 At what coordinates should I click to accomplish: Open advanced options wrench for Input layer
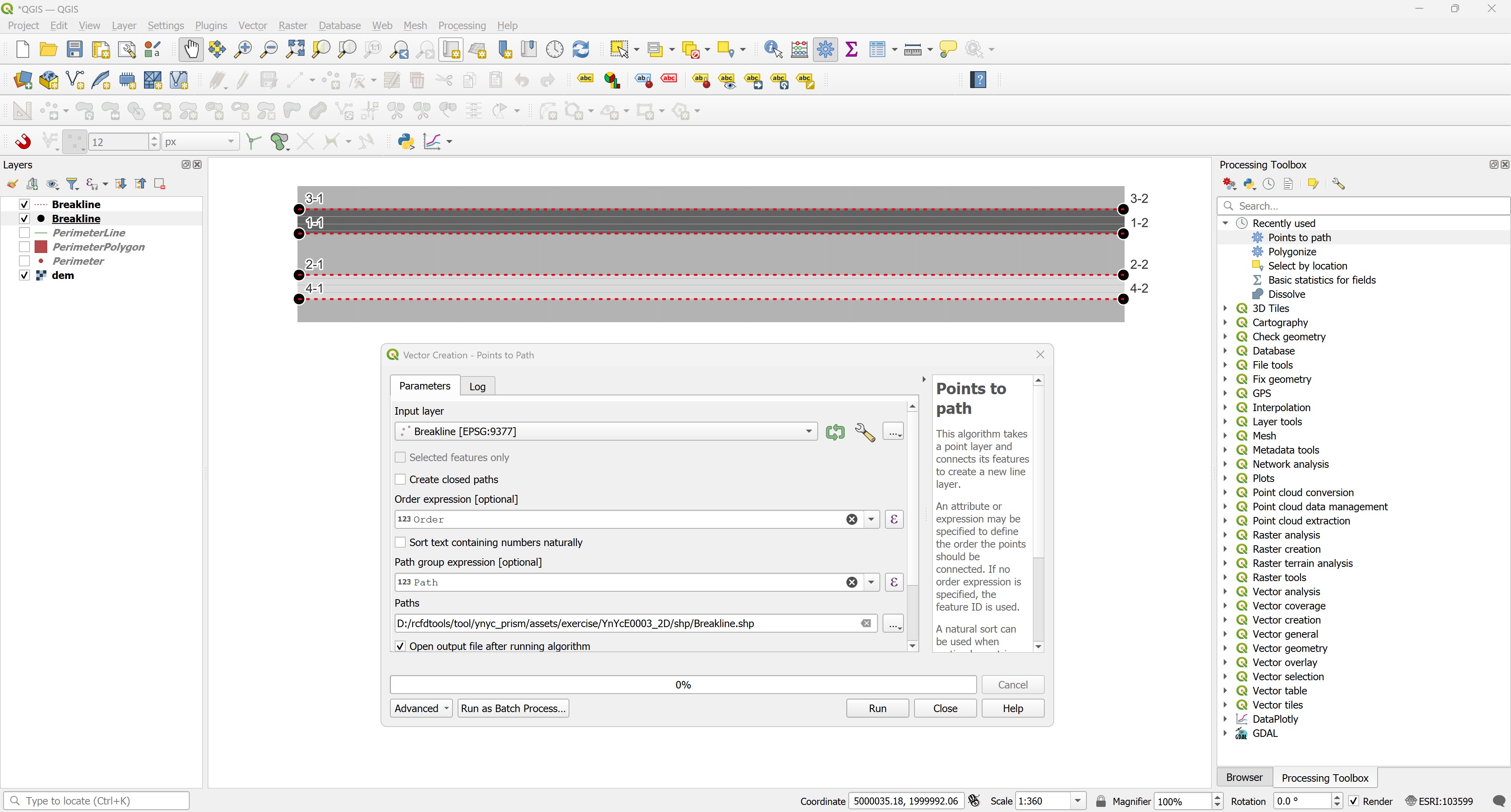(x=864, y=432)
